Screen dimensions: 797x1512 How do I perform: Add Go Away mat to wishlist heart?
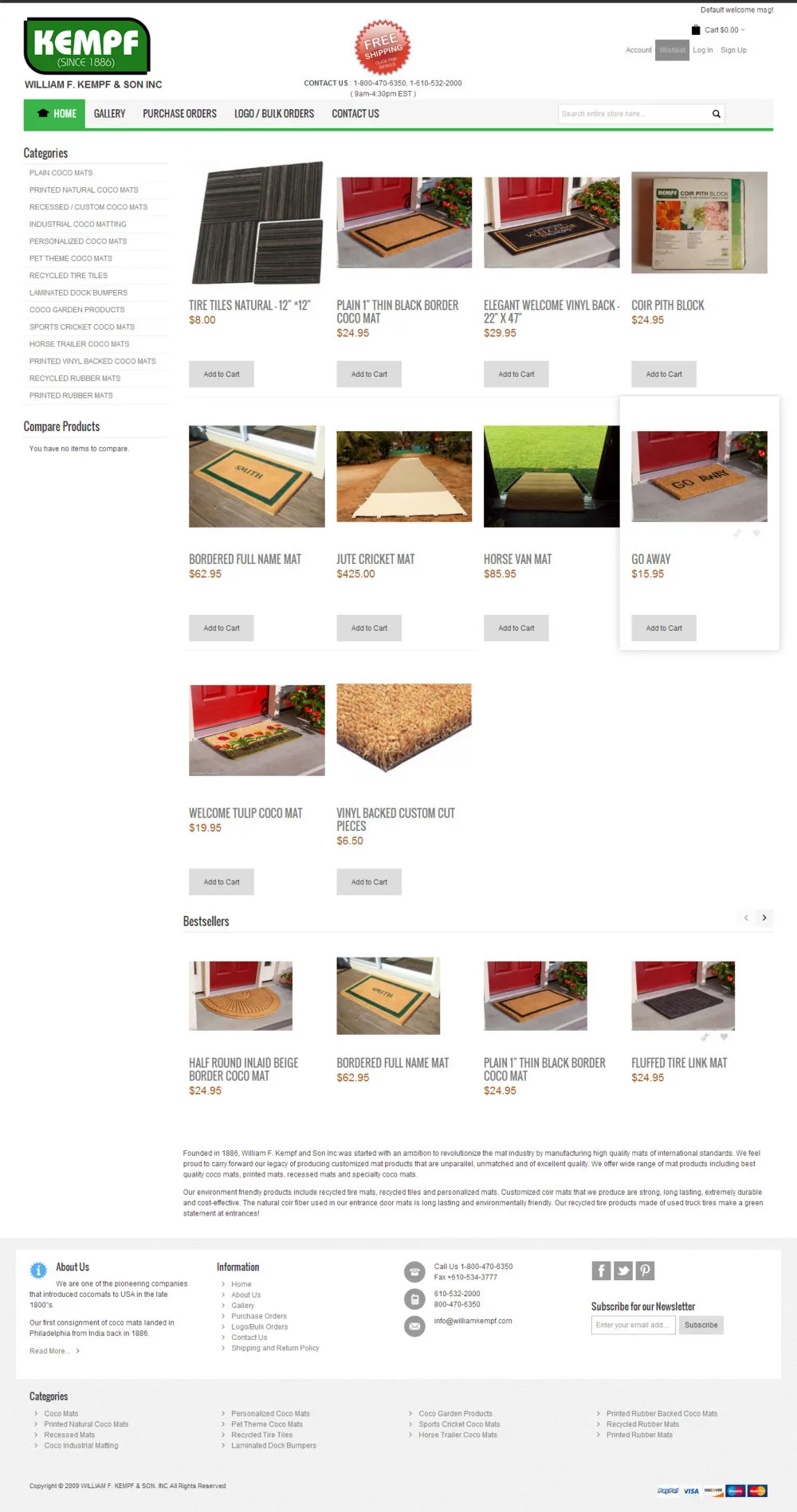pyautogui.click(x=756, y=533)
